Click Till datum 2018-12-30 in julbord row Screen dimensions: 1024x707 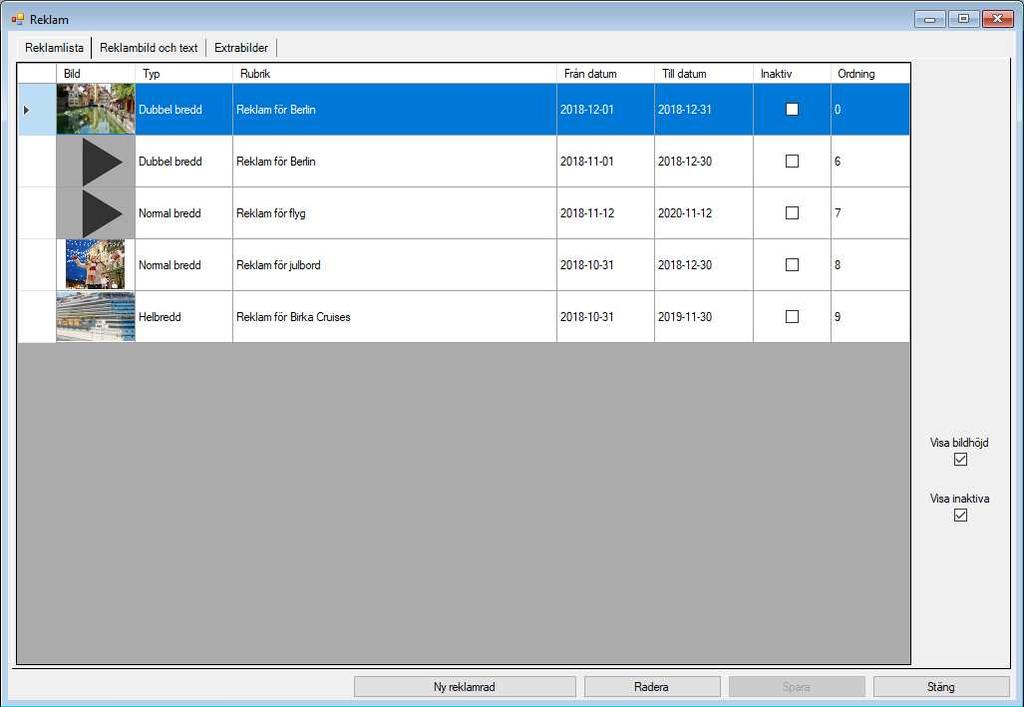click(x=703, y=264)
